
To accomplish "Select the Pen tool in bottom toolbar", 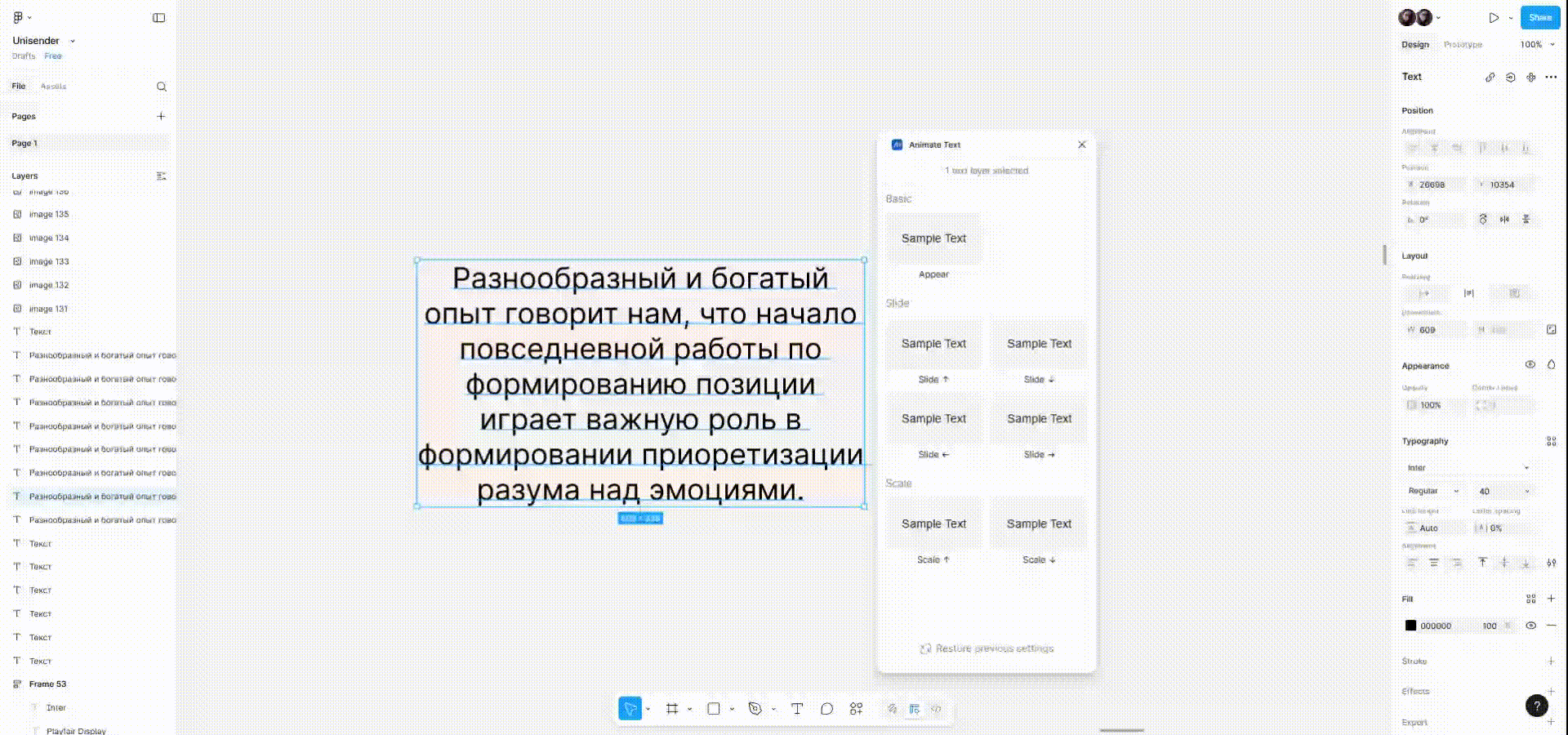I will (x=755, y=709).
